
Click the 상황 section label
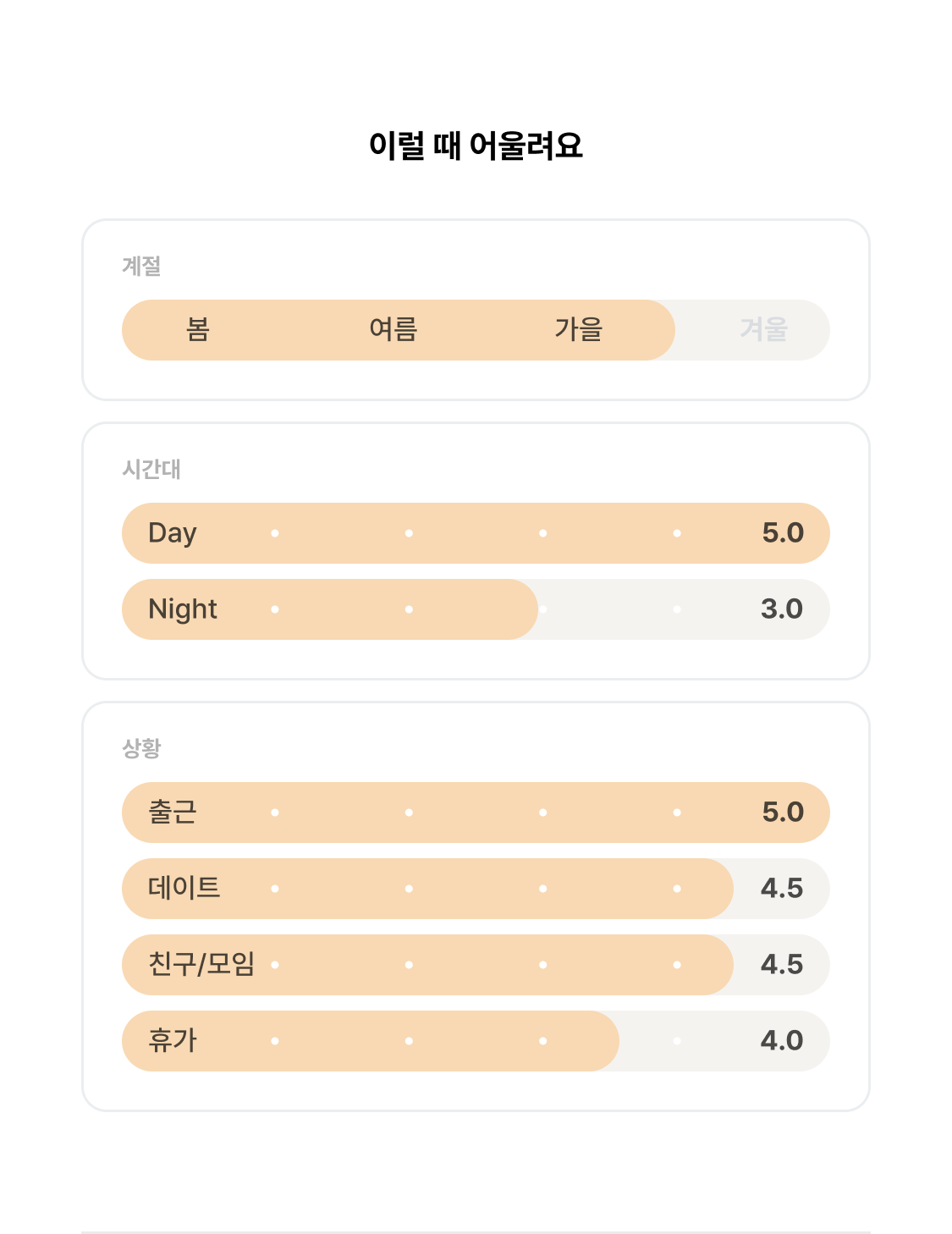141,749
